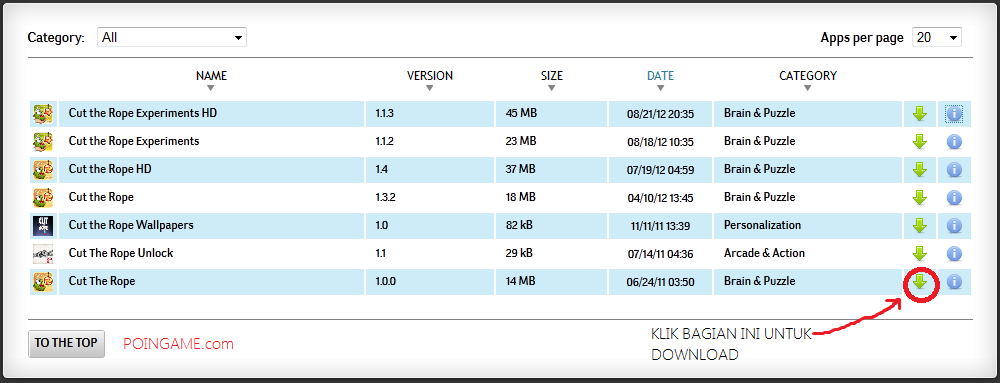Select date 08/21/12 20:35

pyautogui.click(x=660, y=115)
